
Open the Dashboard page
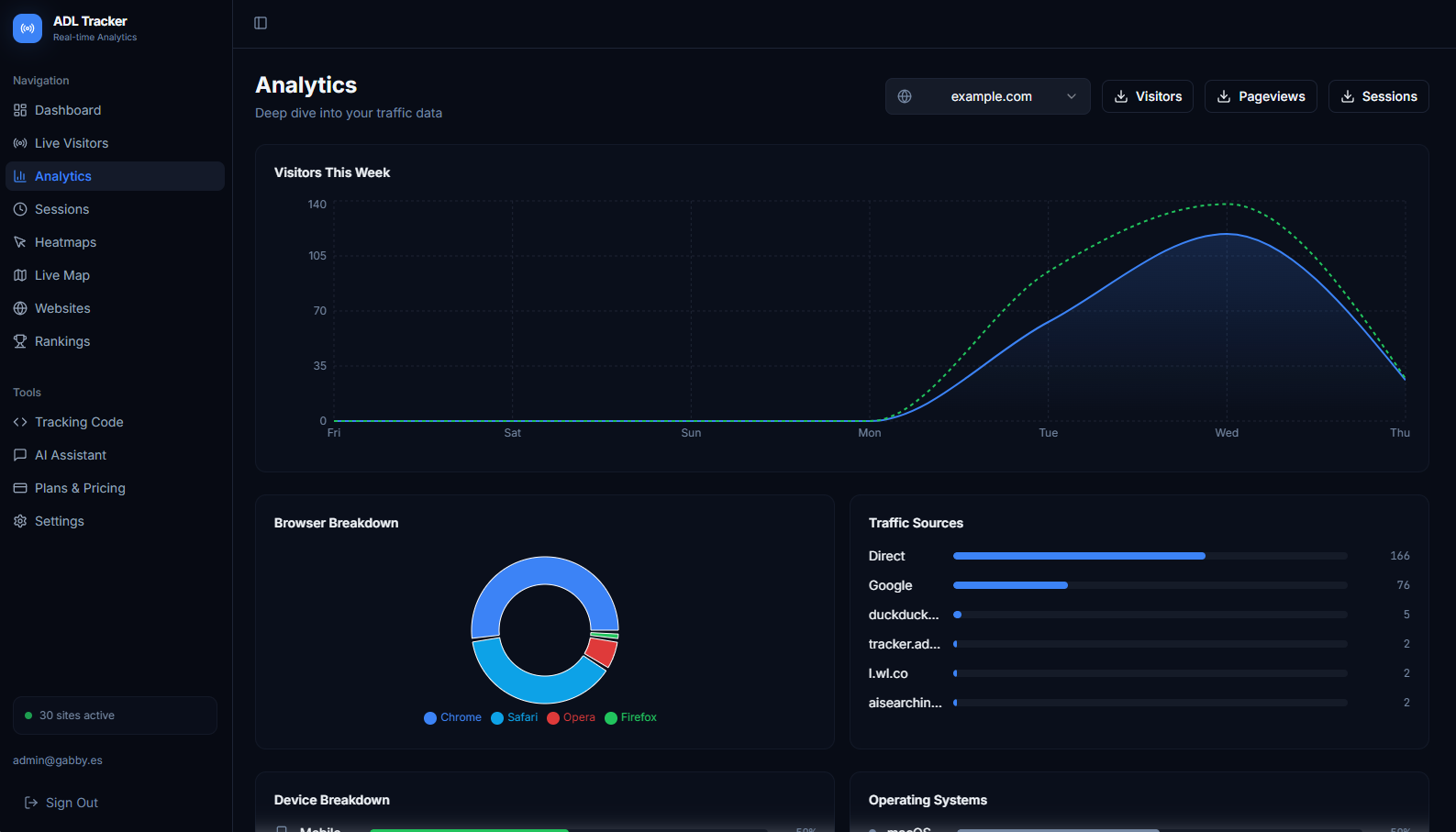[x=115, y=110]
